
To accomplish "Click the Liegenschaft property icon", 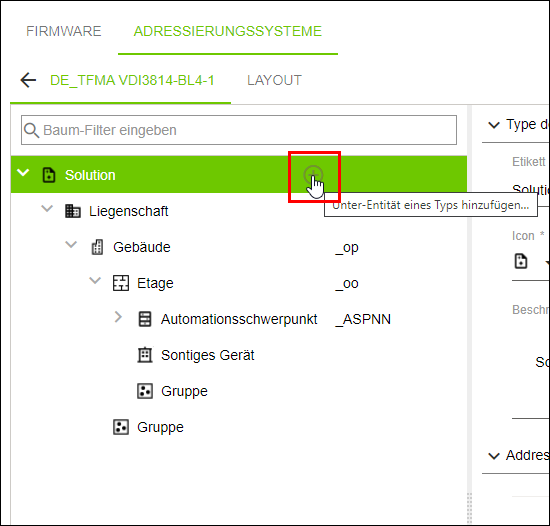I will 73,211.
